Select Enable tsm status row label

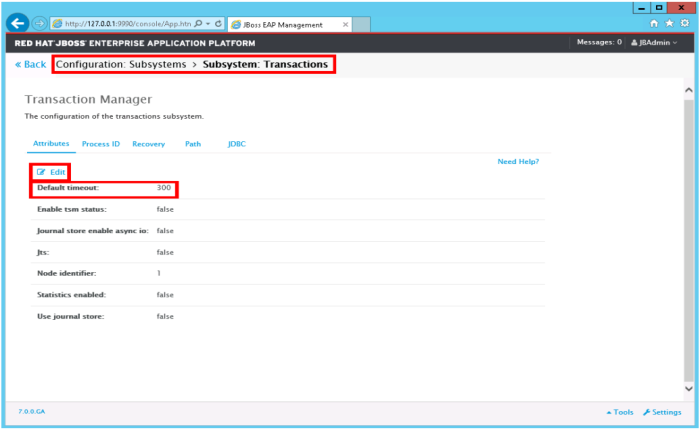click(72, 209)
